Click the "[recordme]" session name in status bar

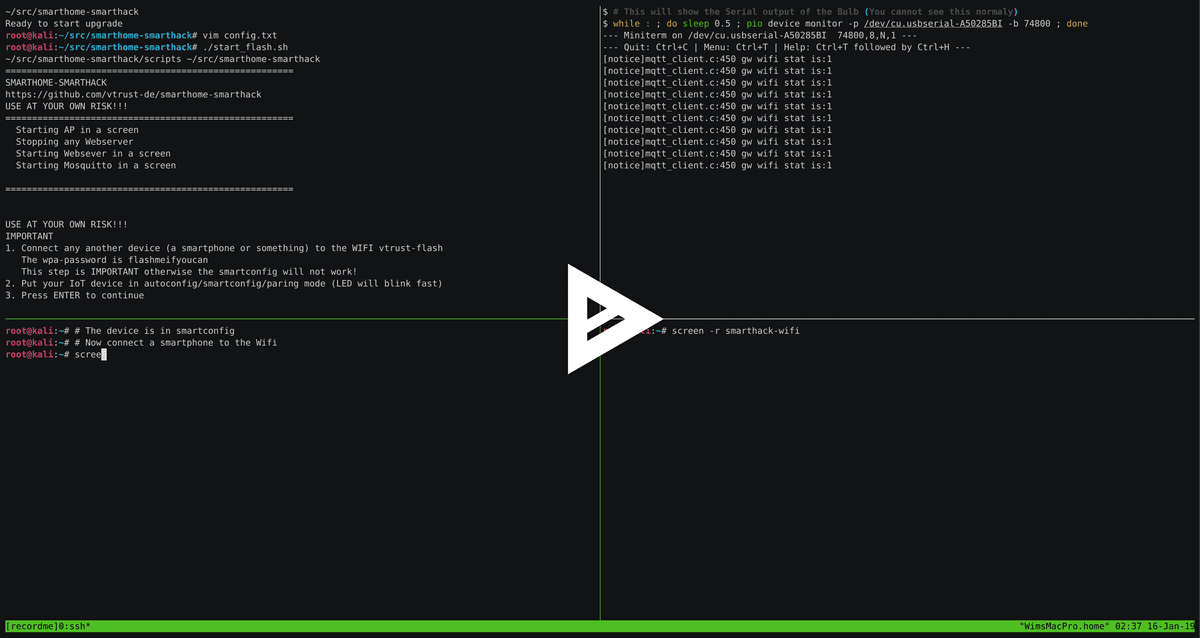point(31,626)
